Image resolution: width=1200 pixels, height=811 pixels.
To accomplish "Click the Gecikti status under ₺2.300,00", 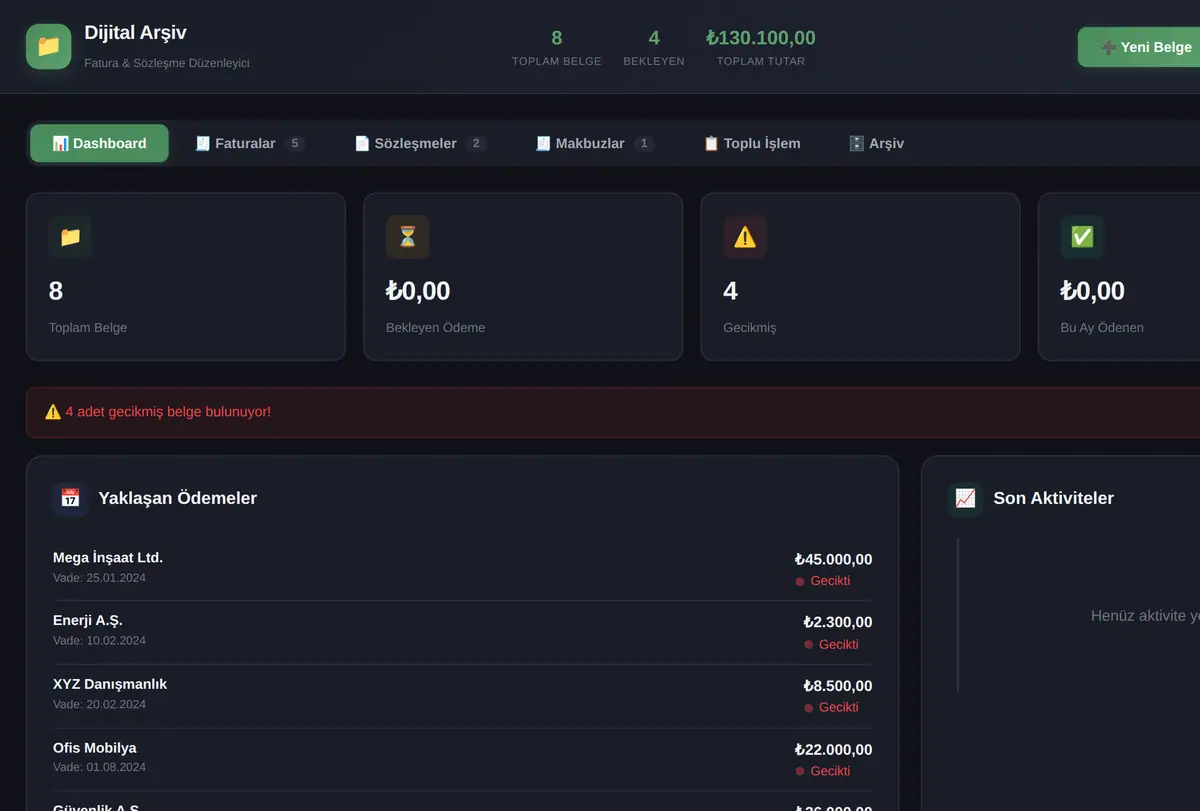I will point(831,644).
